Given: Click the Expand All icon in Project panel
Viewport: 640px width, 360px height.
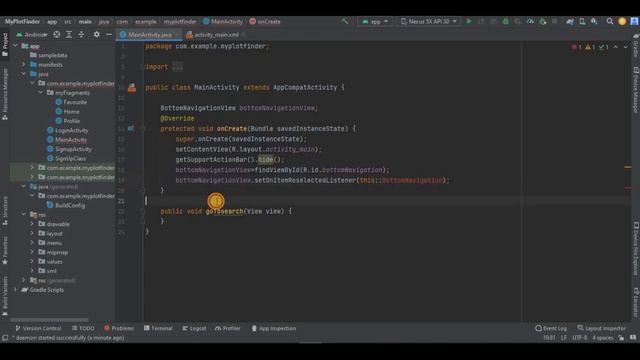Looking at the screenshot, I should (69, 35).
